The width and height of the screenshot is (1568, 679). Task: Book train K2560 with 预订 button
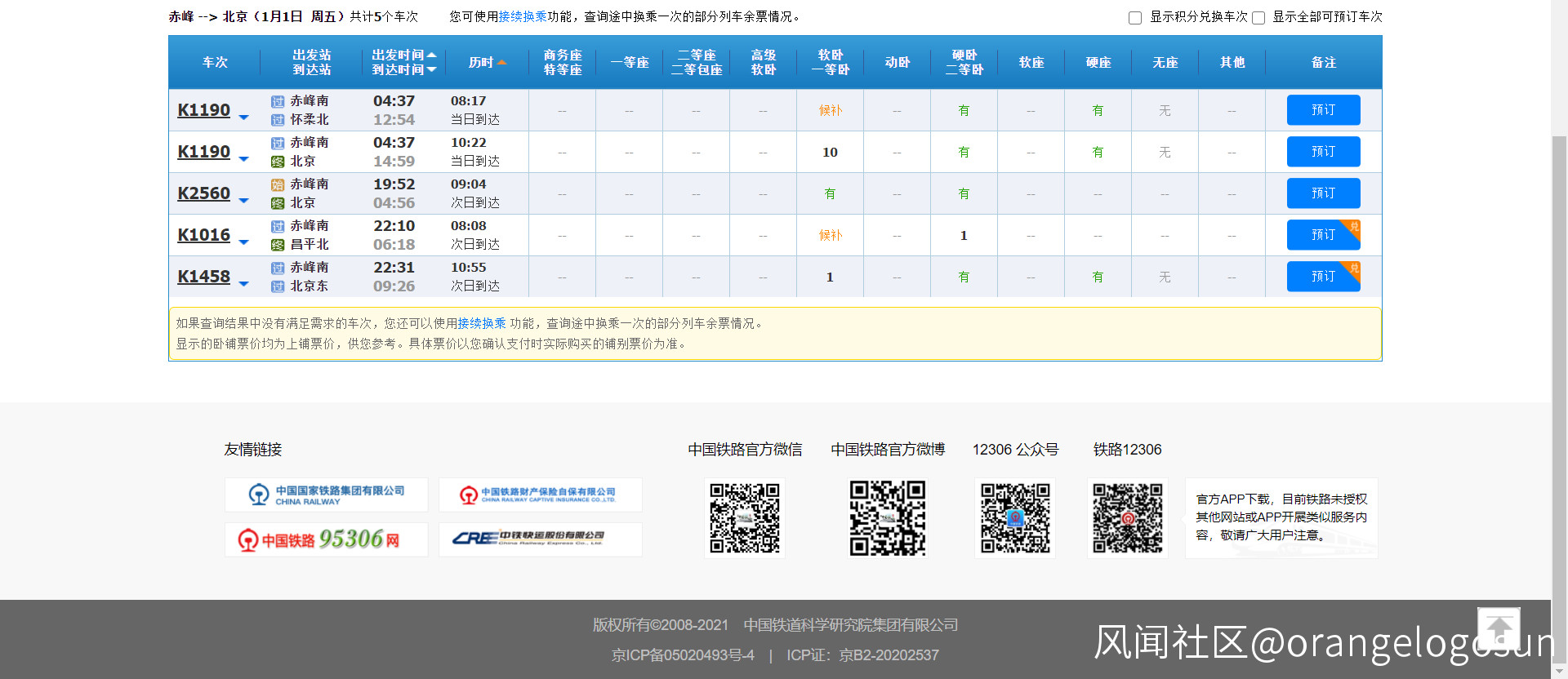1323,193
